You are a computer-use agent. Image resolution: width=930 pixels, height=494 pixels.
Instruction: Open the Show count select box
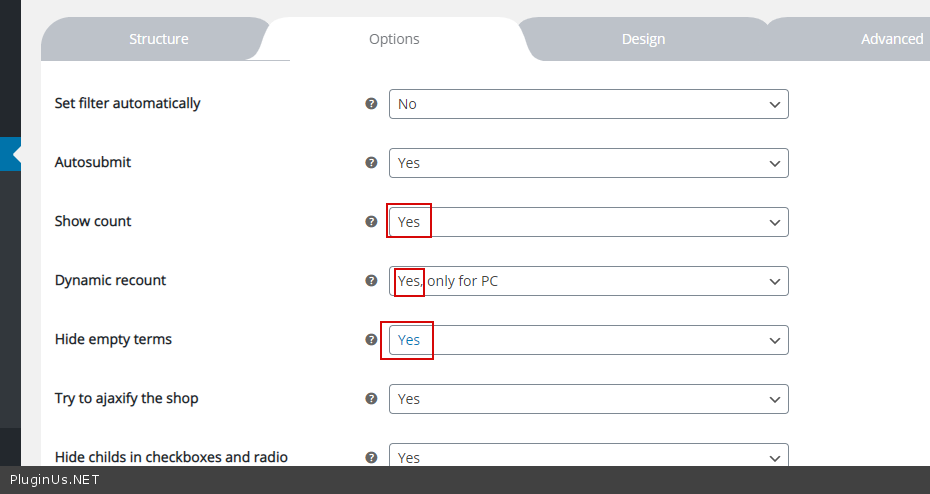[x=588, y=222]
